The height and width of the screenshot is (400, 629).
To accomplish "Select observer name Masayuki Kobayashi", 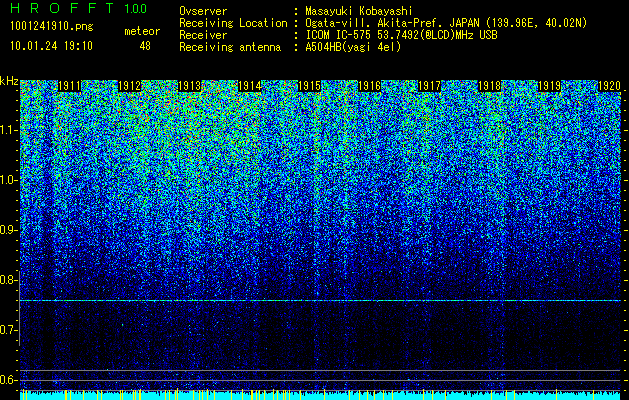I will [358, 11].
